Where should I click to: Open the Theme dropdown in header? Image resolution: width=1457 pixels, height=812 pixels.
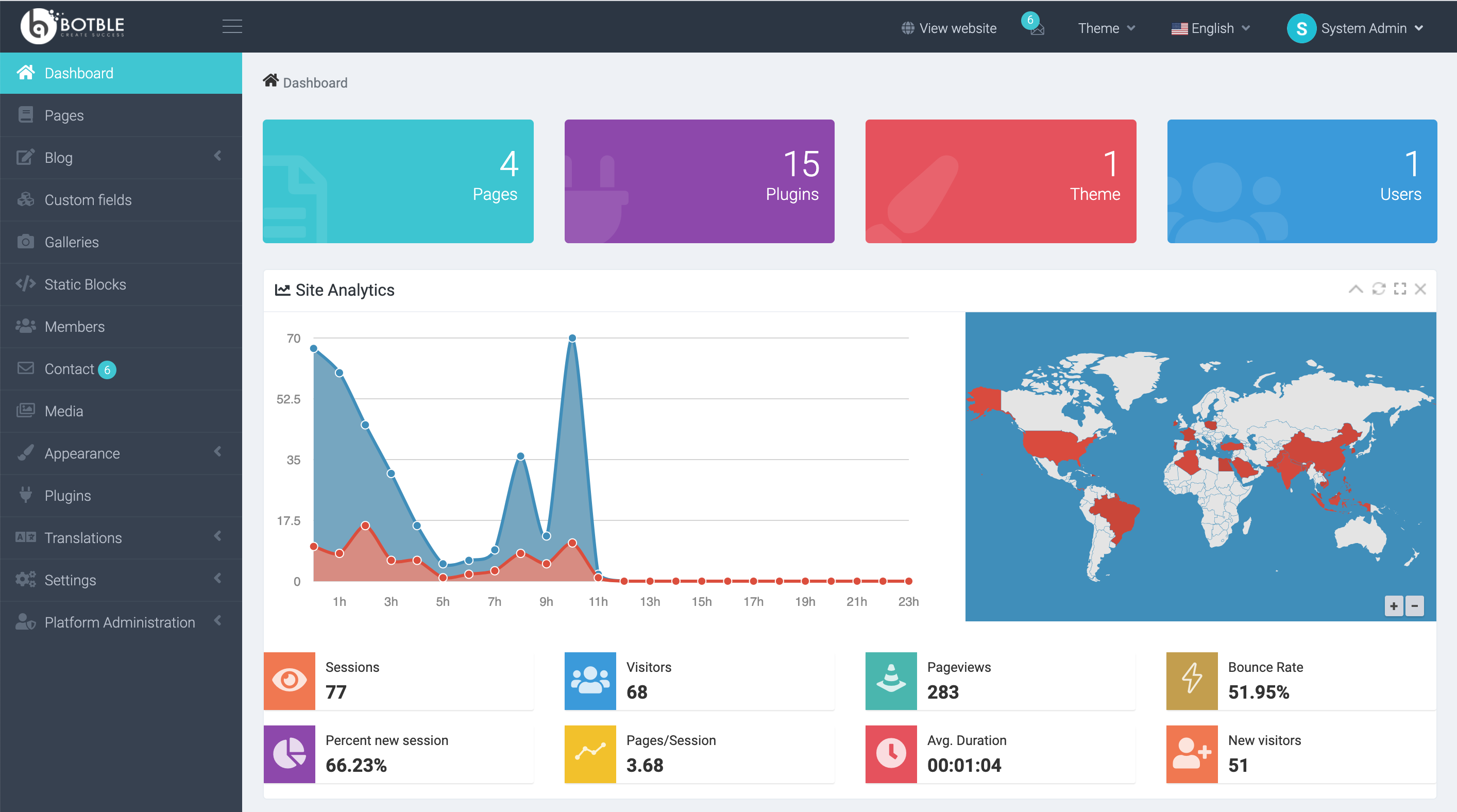(1106, 28)
